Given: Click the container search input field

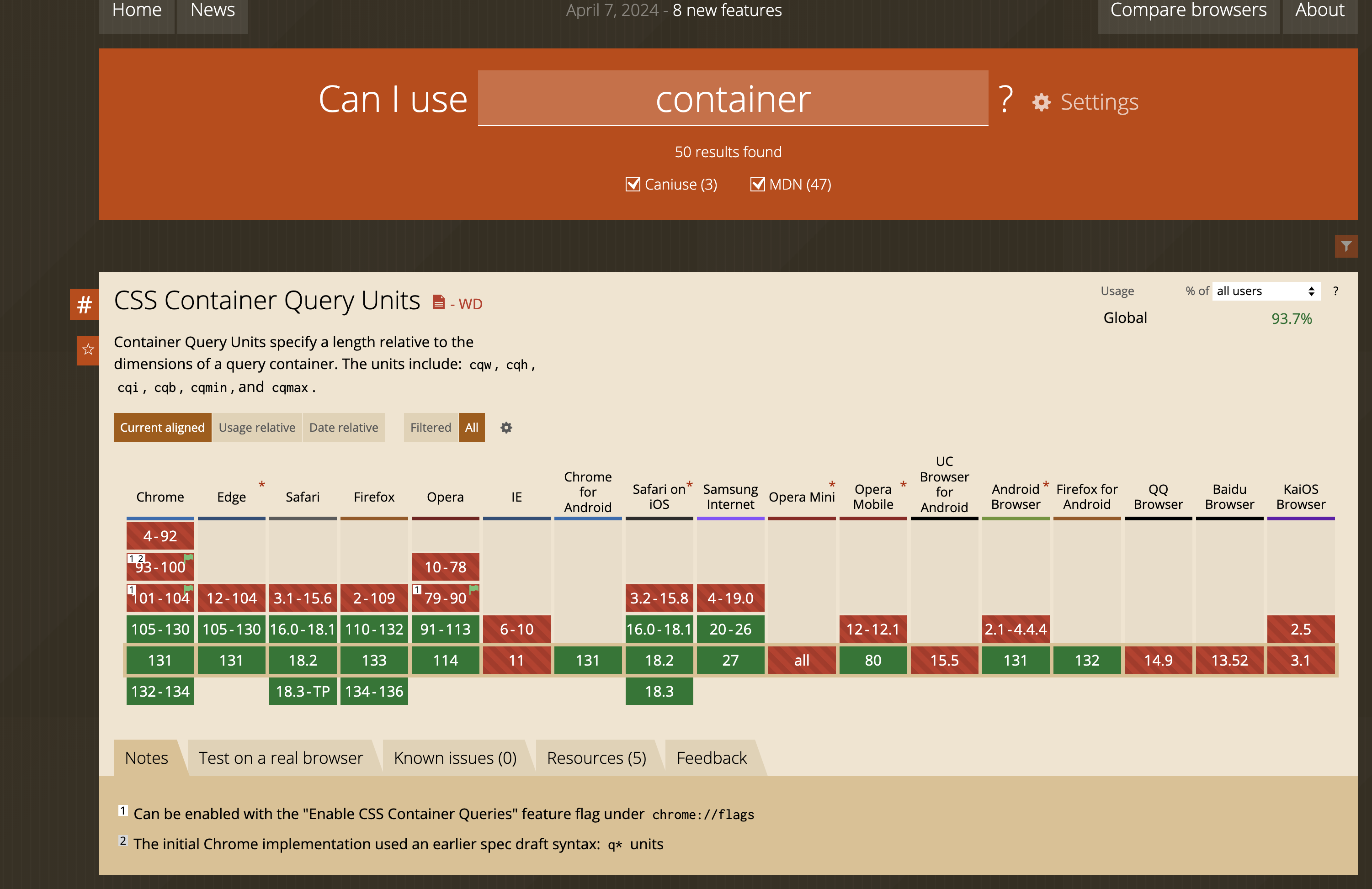Looking at the screenshot, I should tap(733, 99).
